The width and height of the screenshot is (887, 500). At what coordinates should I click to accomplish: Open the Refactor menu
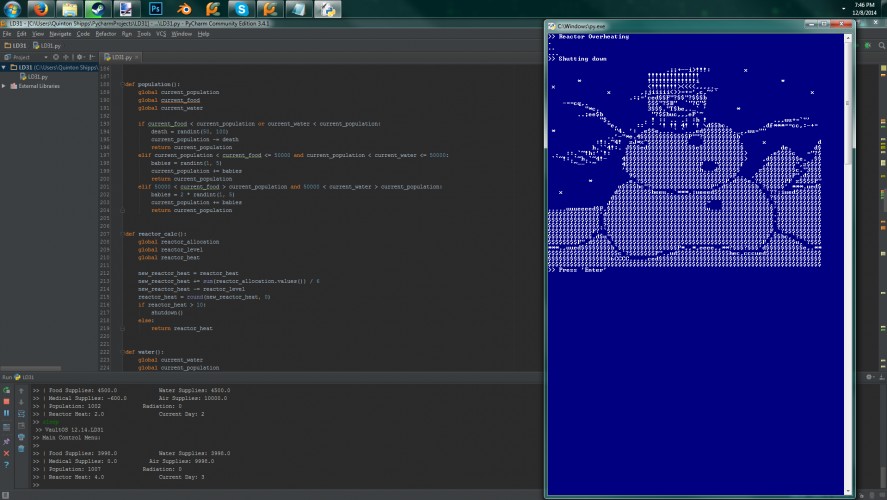pos(105,34)
